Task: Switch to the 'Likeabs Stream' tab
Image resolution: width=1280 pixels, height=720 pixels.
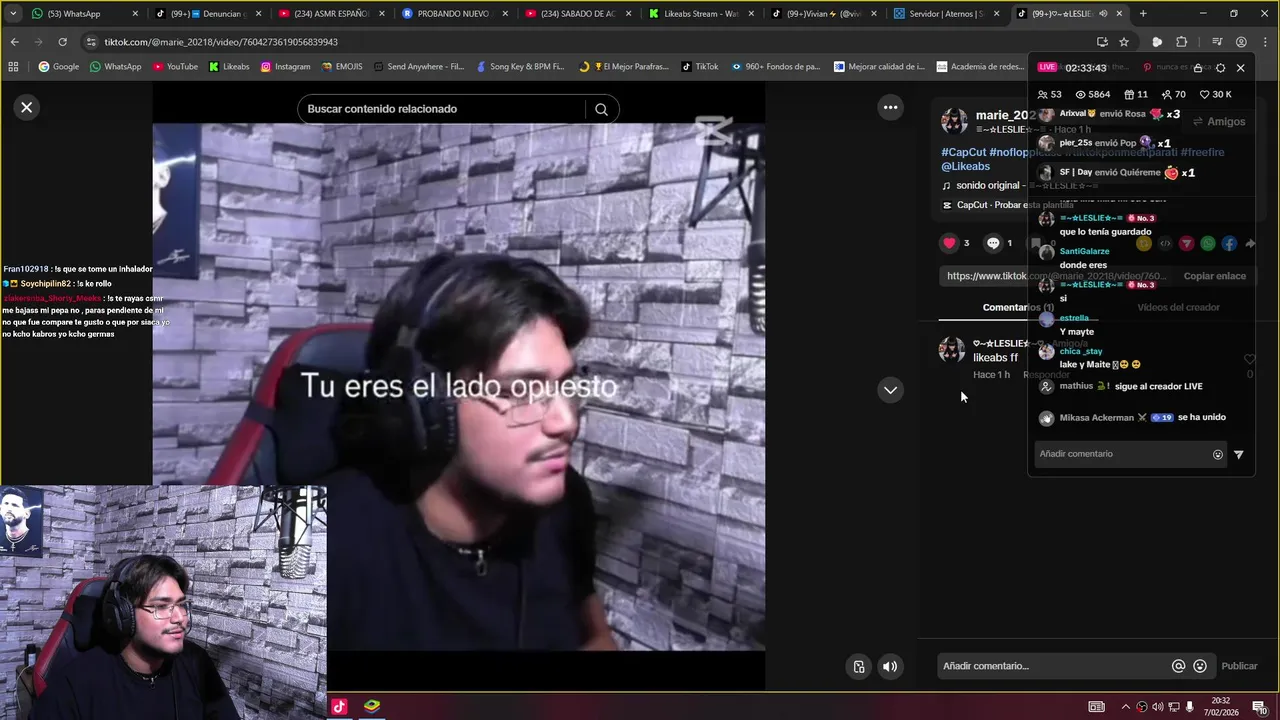Action: [x=703, y=14]
